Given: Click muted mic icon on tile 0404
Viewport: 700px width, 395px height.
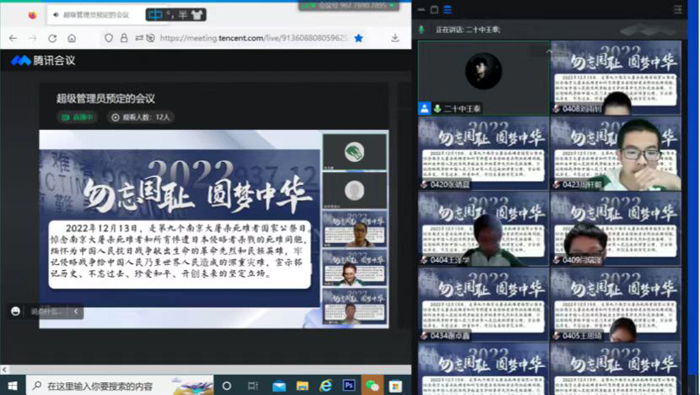Looking at the screenshot, I should pyautogui.click(x=424, y=260).
